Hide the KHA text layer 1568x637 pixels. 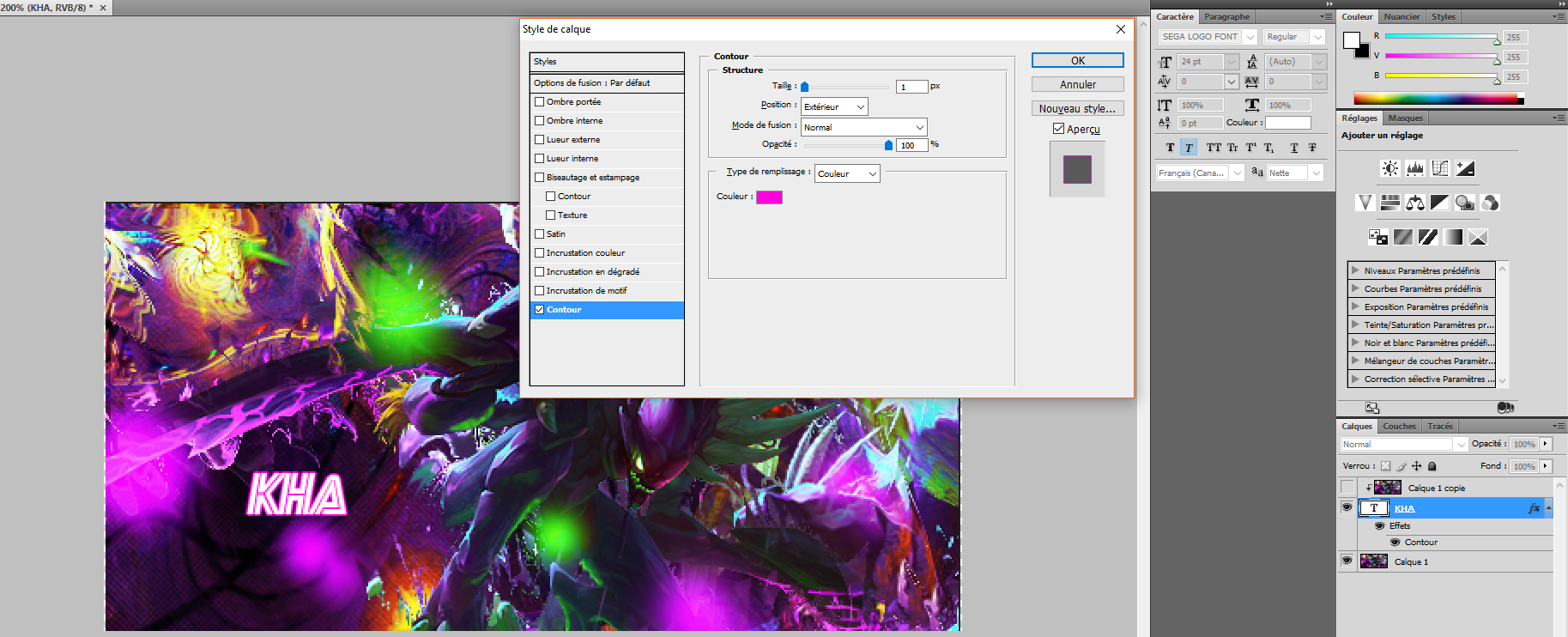click(x=1347, y=507)
